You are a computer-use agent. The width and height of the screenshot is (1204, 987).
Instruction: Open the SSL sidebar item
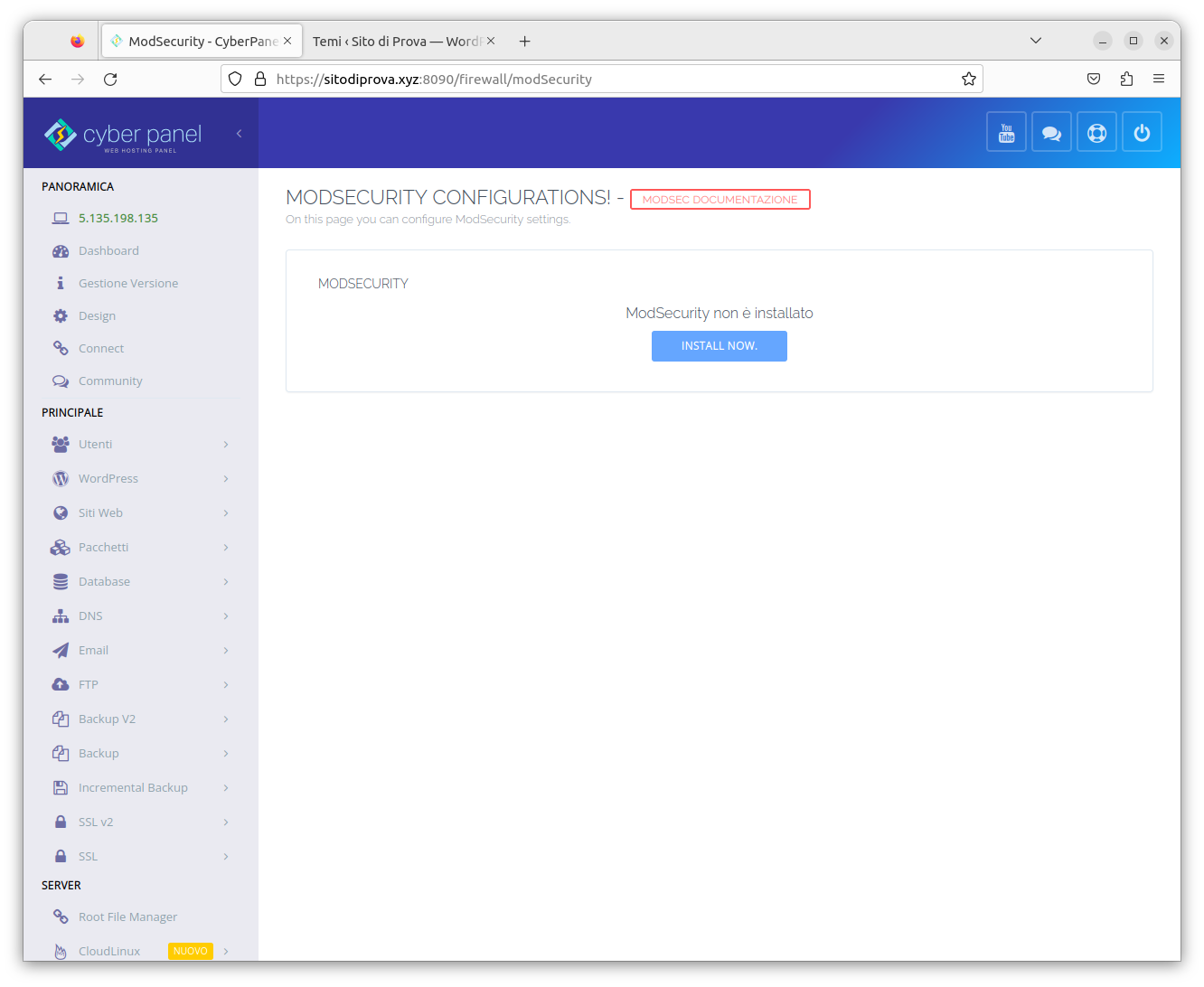88,856
